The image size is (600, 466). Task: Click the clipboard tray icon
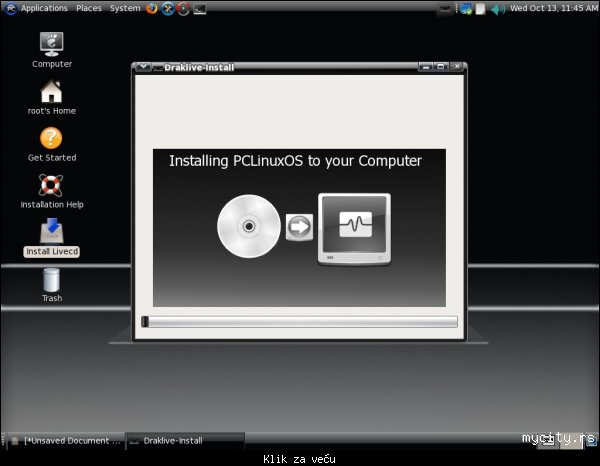click(480, 9)
